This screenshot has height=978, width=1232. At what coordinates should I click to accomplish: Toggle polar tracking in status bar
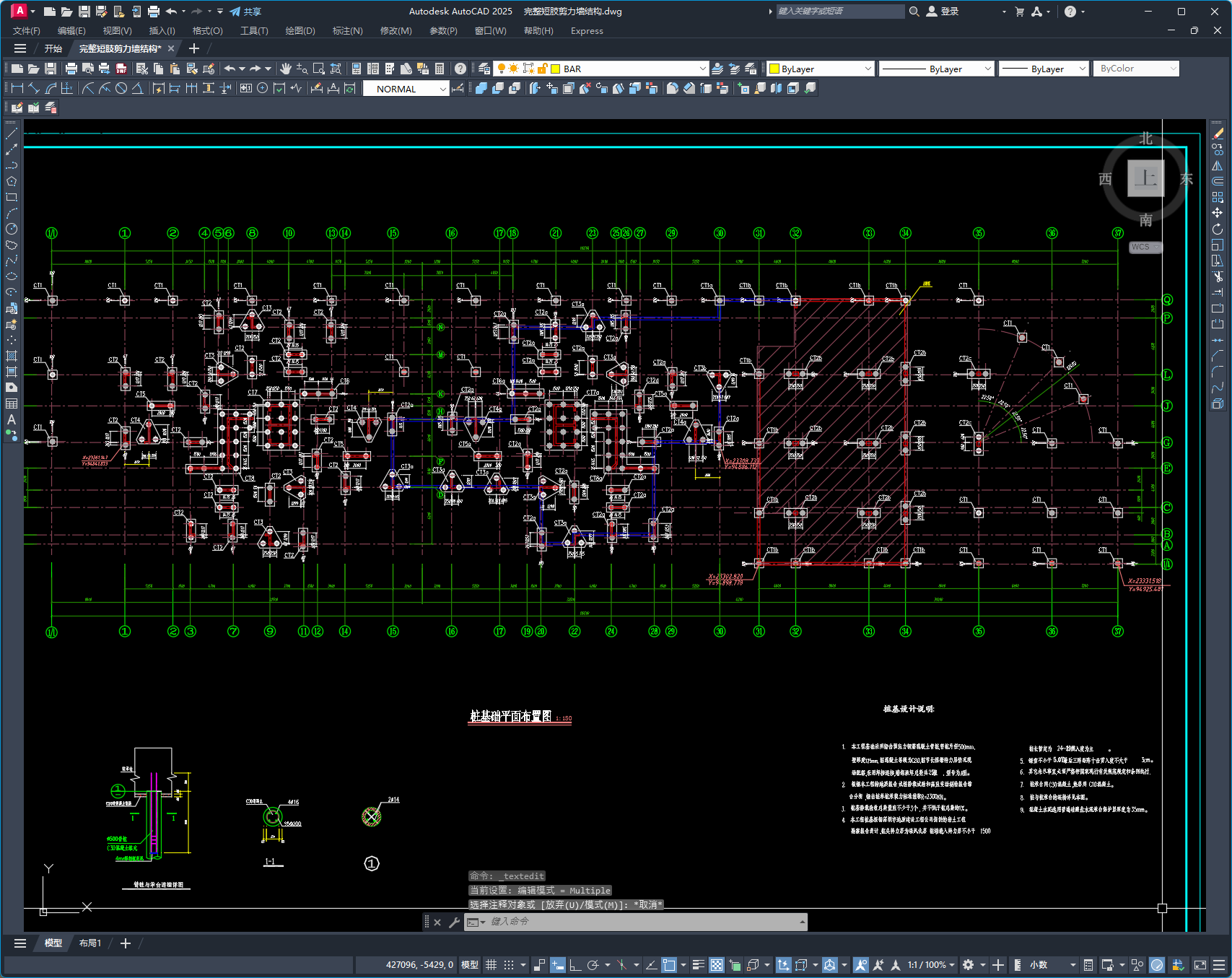pos(593,965)
